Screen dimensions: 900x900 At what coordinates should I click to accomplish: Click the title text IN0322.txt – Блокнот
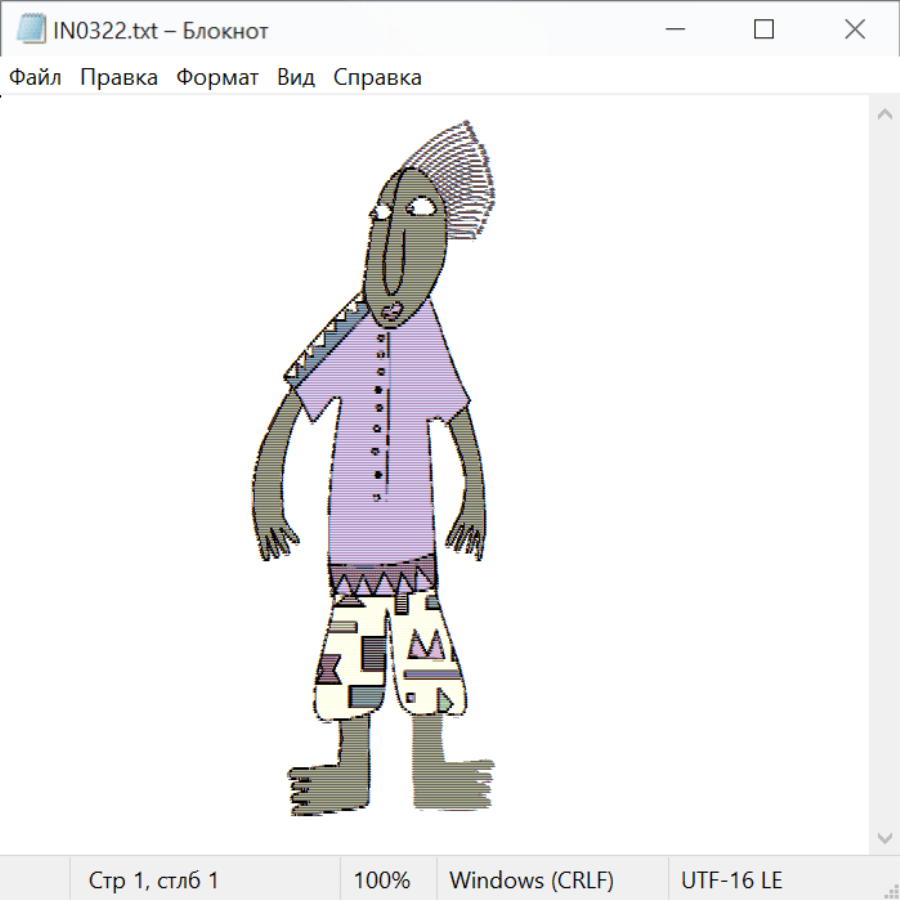pos(160,30)
